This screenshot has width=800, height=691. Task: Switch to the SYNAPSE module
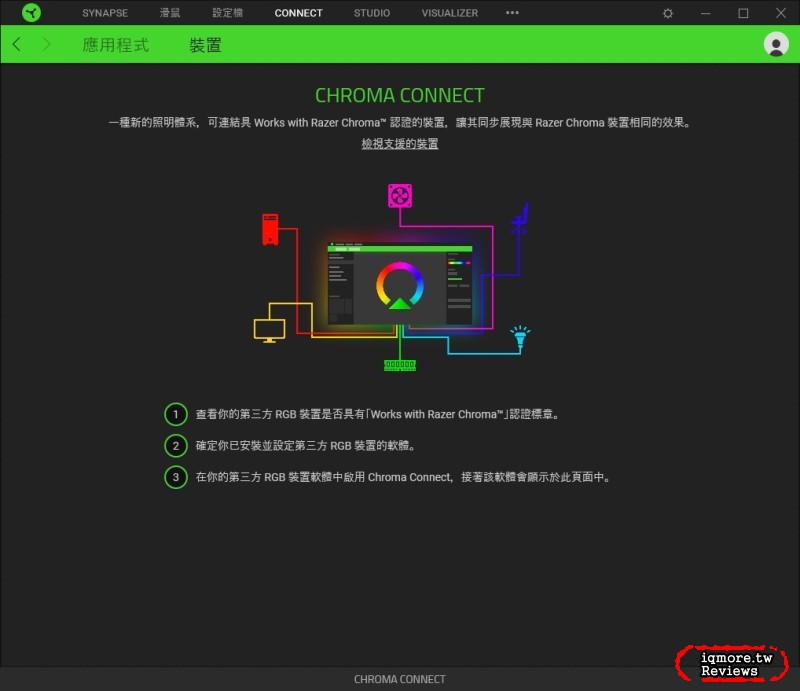pos(104,13)
